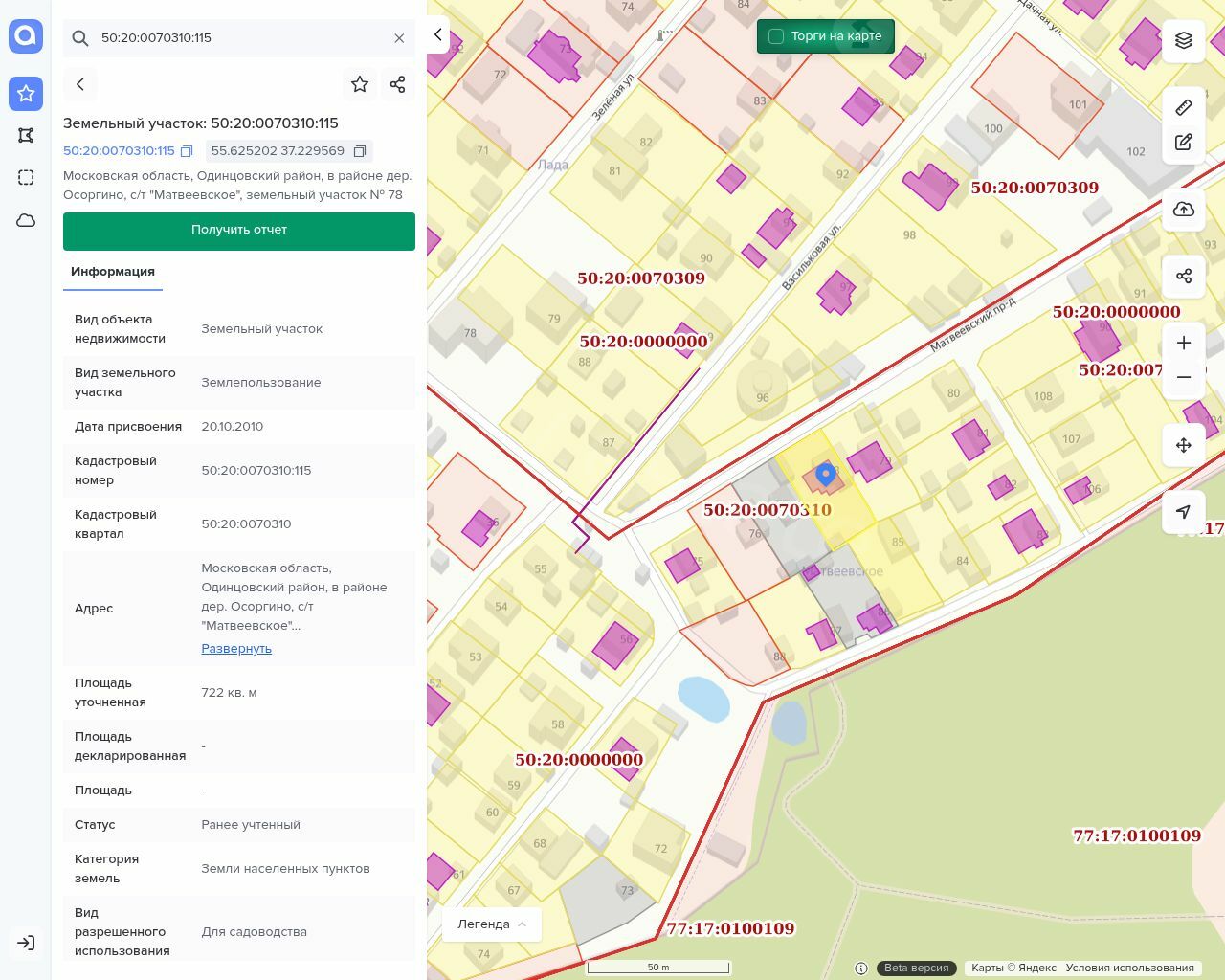Expand the Легенда panel
1225x980 pixels.
click(492, 924)
